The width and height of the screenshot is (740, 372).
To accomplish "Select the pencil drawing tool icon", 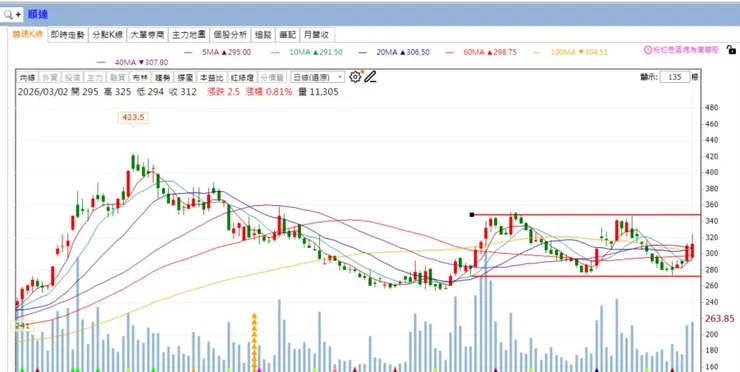I will point(370,77).
